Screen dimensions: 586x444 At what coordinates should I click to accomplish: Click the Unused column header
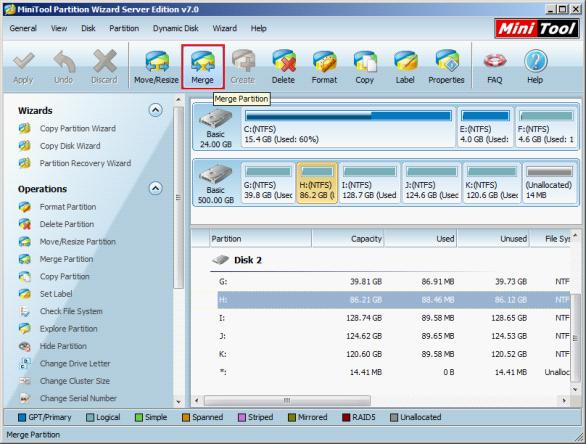coord(493,239)
